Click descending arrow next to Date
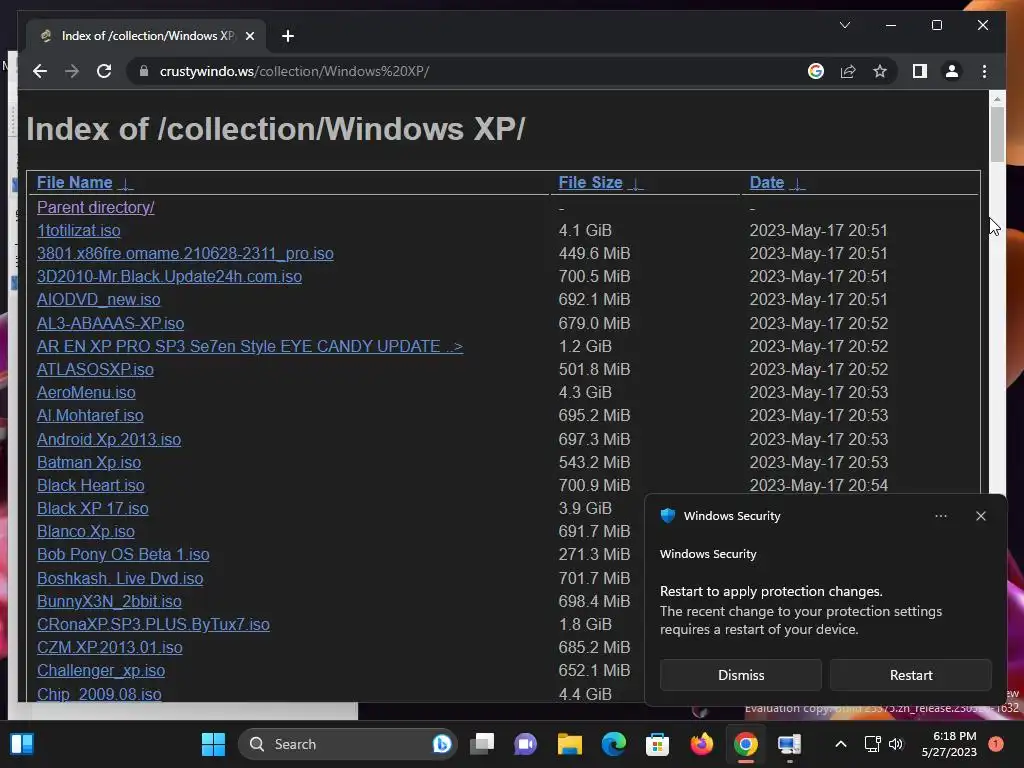This screenshot has height=768, width=1024. pyautogui.click(x=797, y=184)
